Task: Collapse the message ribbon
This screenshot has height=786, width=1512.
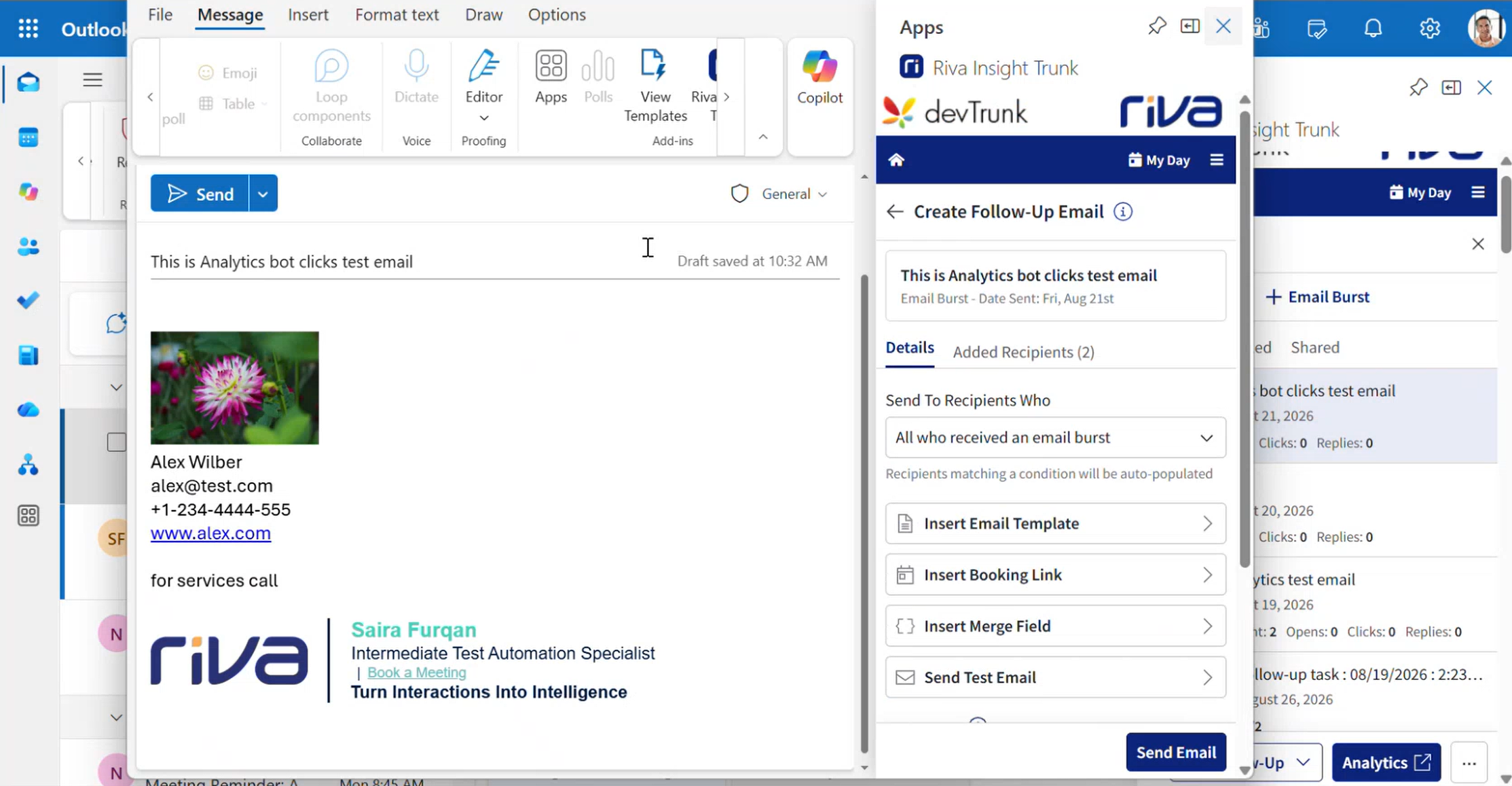Action: click(763, 137)
